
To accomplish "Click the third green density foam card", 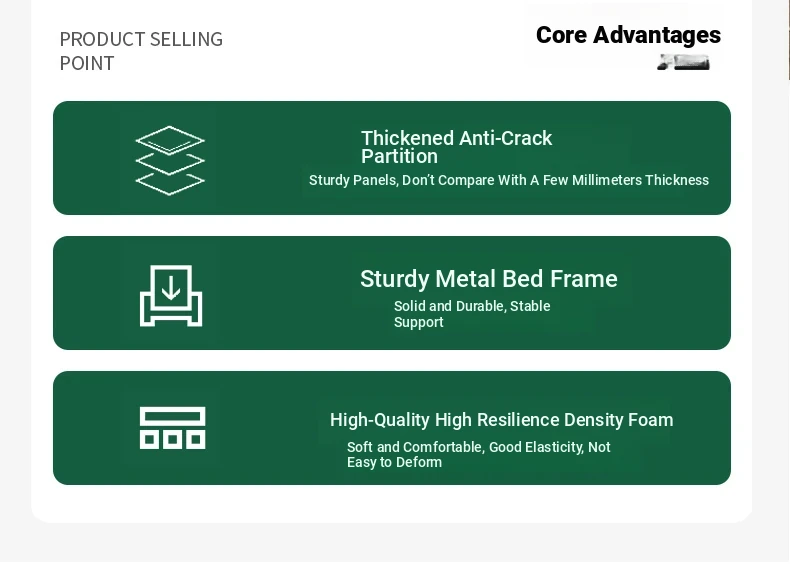I will coord(392,428).
